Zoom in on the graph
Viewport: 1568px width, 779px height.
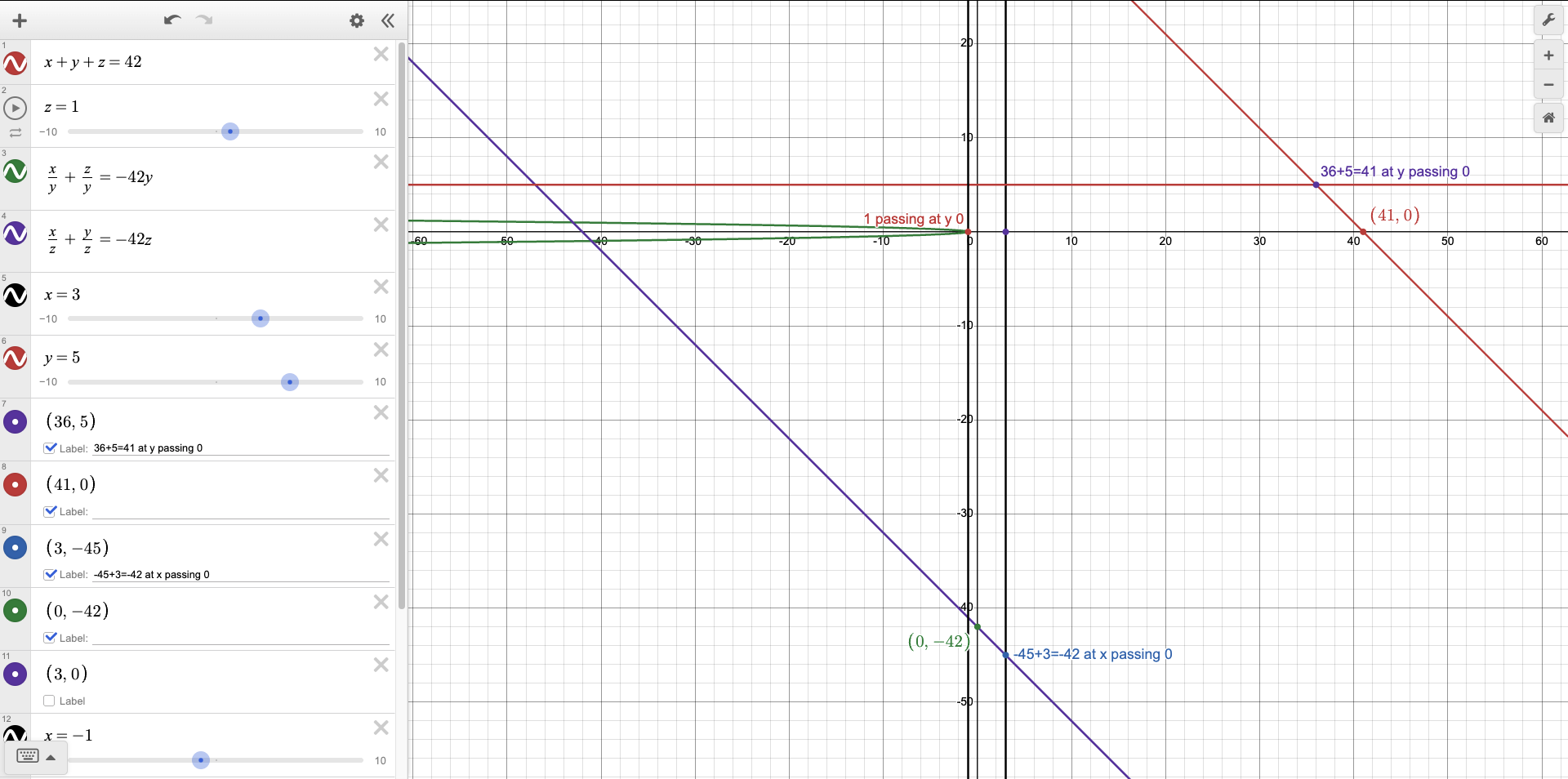[x=1548, y=56]
